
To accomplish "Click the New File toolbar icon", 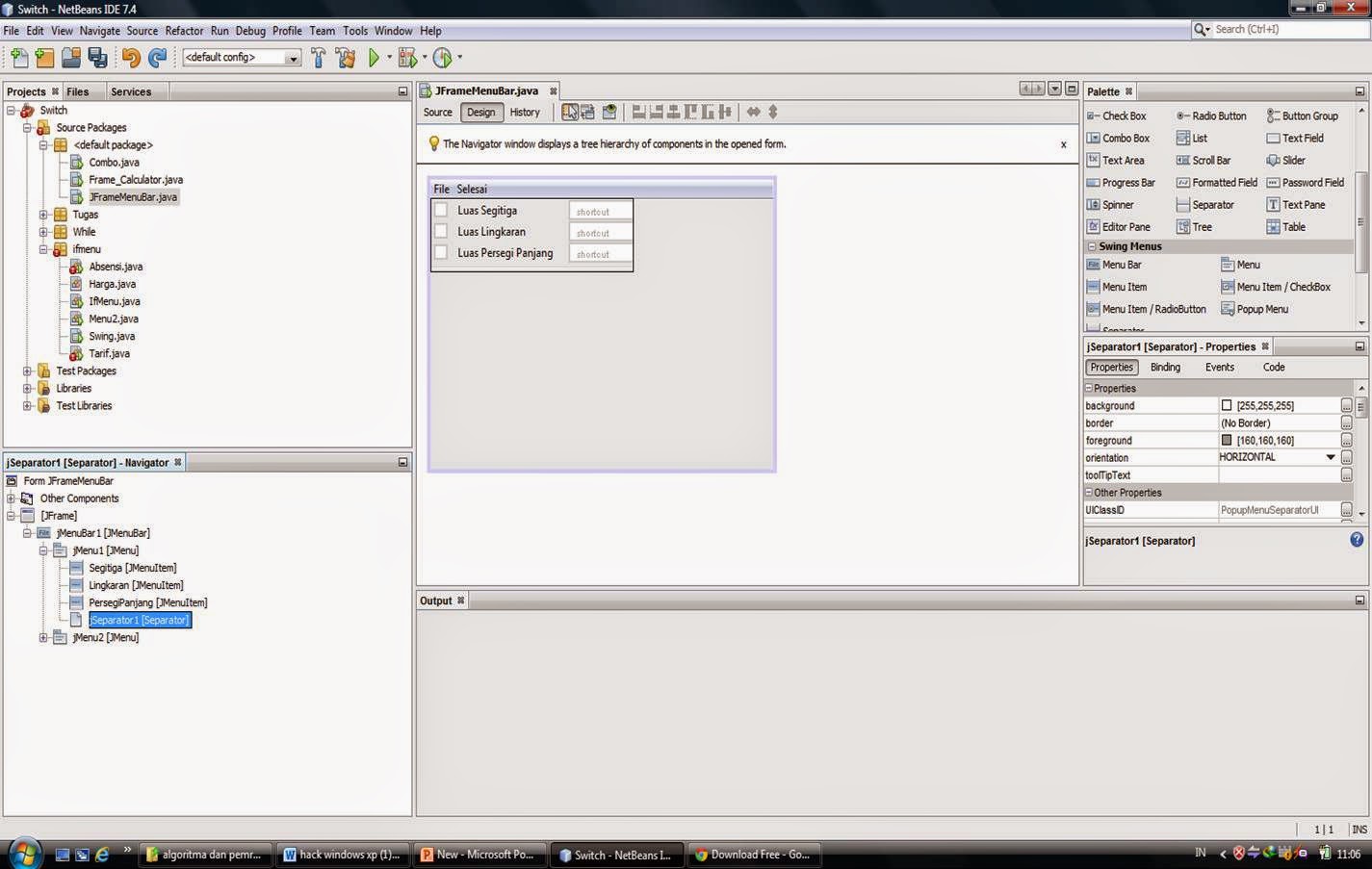I will tap(19, 58).
